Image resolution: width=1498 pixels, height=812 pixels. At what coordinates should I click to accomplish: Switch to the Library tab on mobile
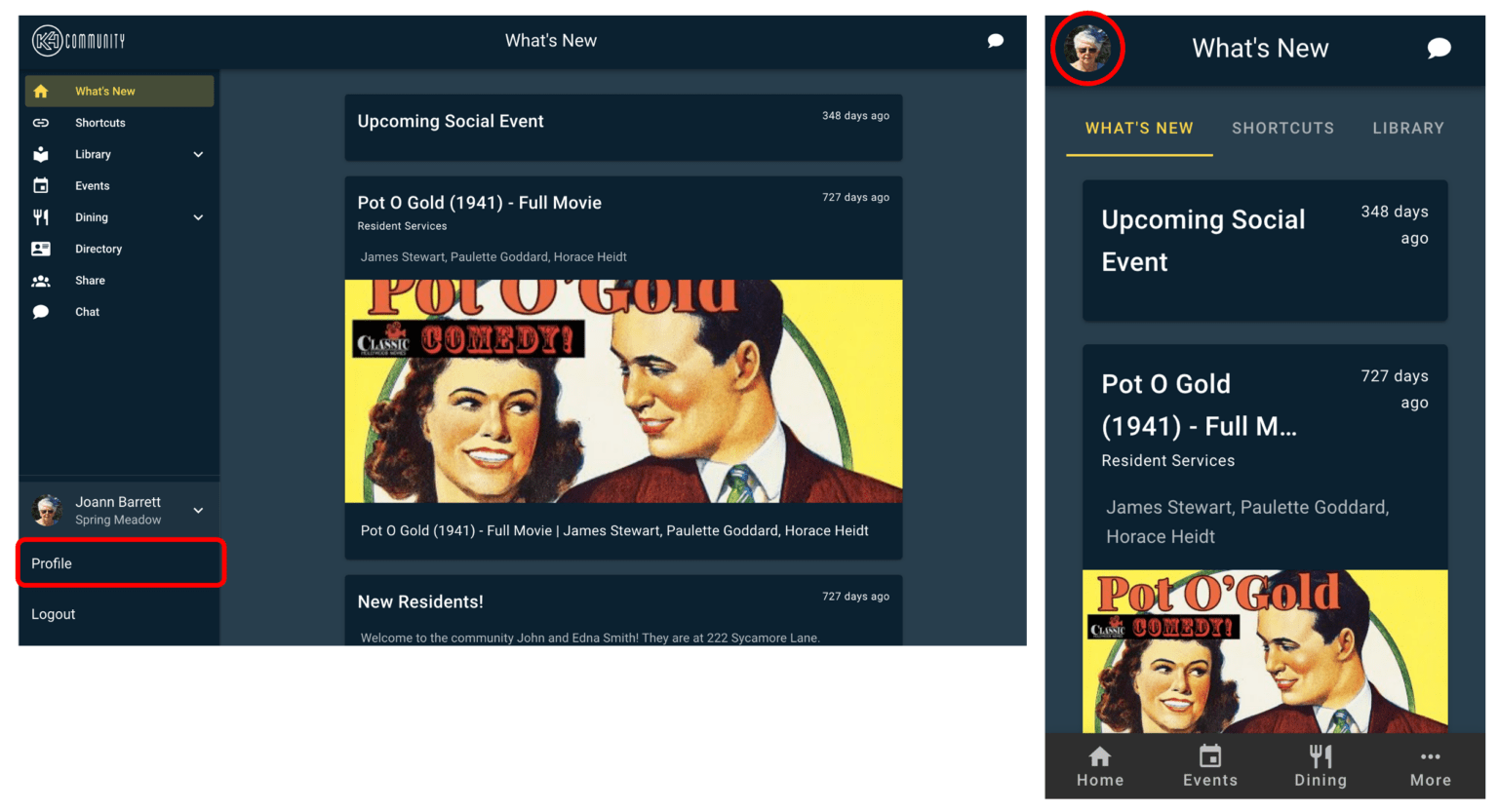(1407, 129)
